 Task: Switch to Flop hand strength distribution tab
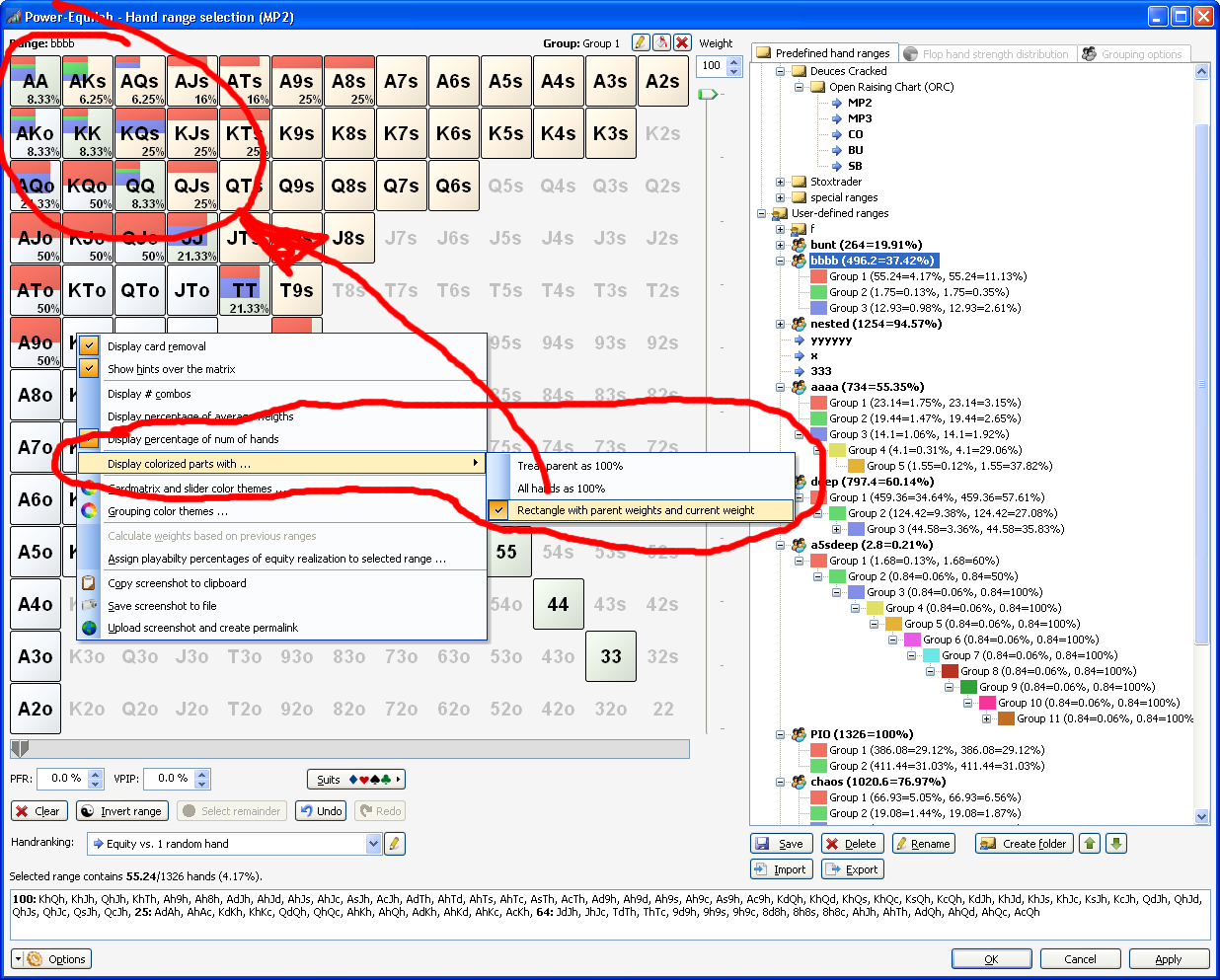coord(985,53)
